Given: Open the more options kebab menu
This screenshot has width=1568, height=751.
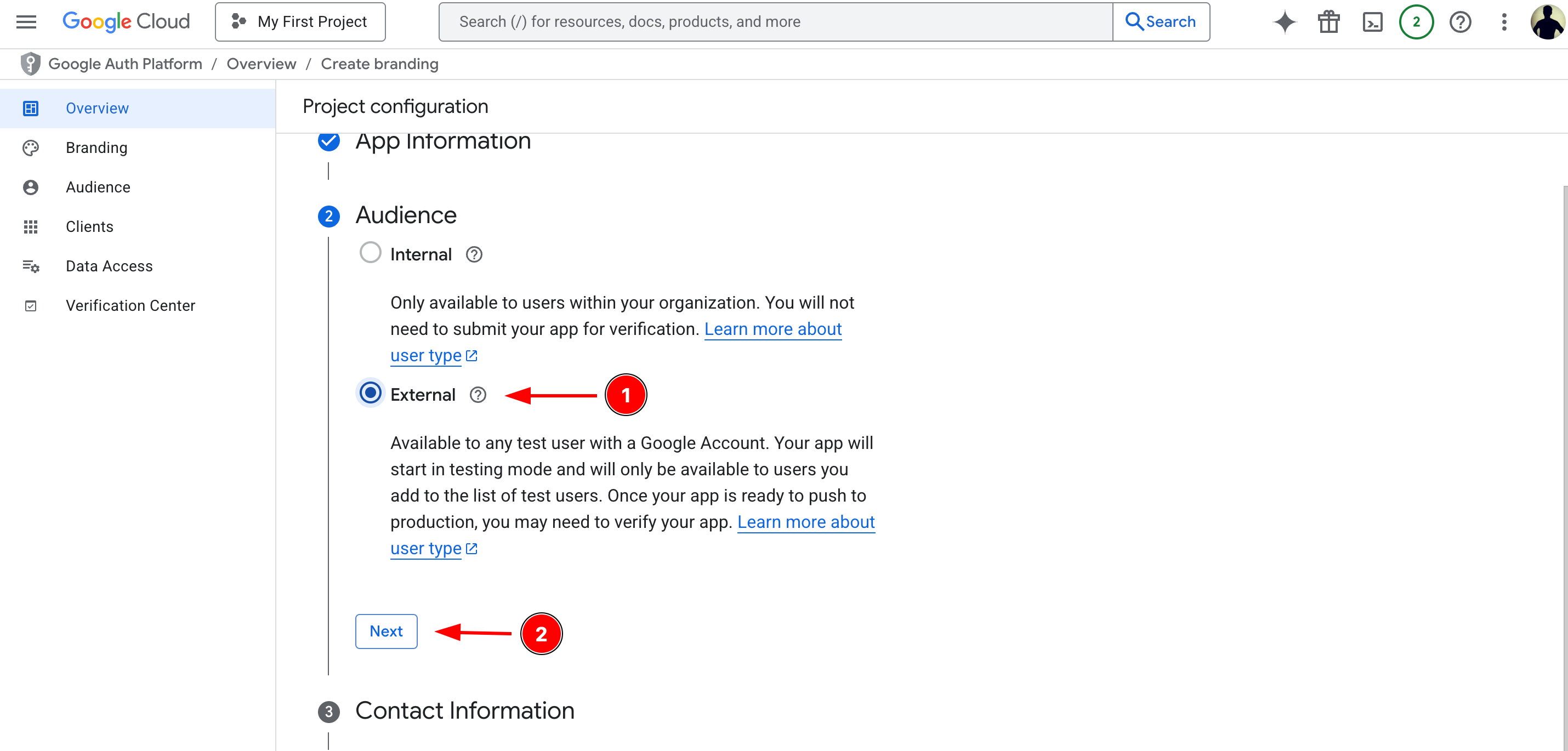Looking at the screenshot, I should click(x=1503, y=22).
